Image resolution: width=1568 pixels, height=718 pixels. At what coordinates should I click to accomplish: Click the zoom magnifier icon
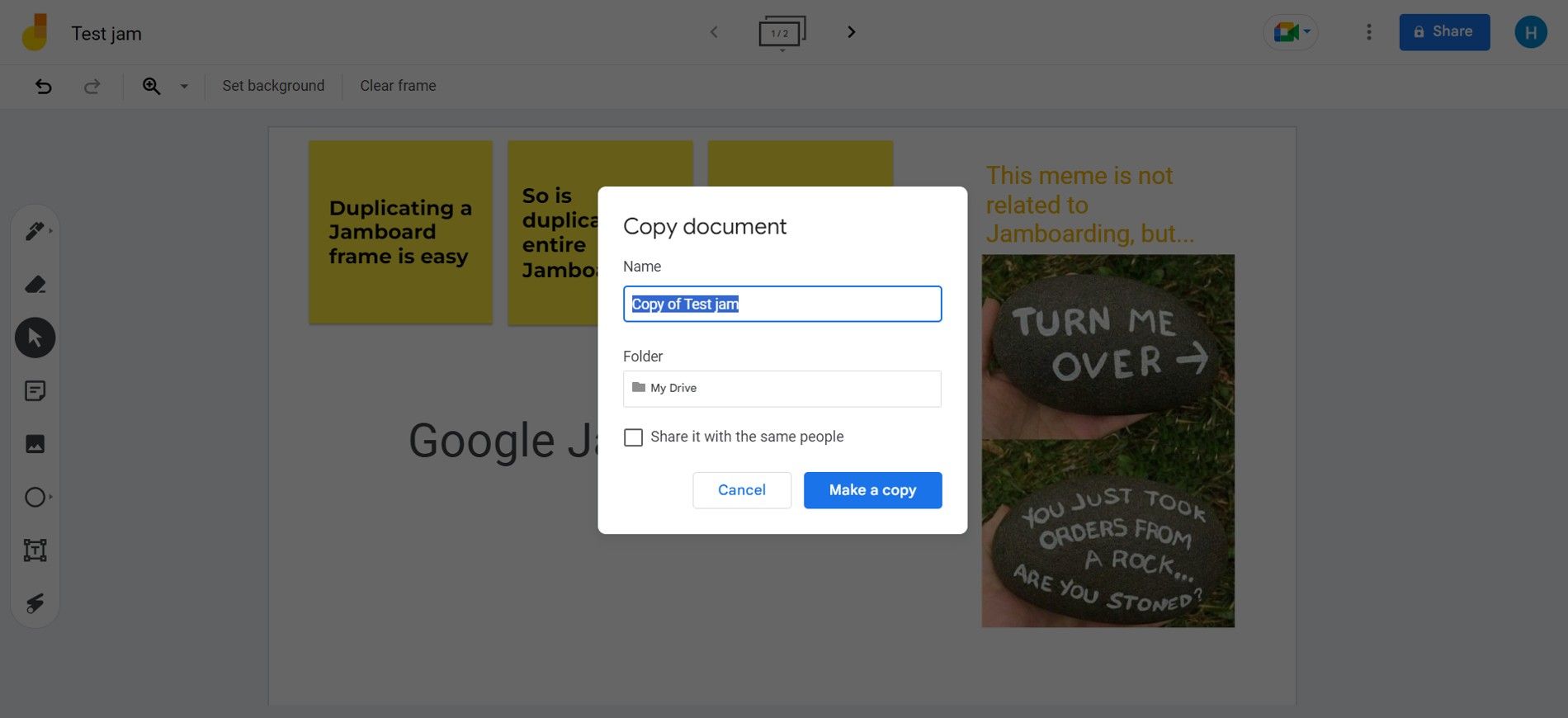pyautogui.click(x=151, y=86)
